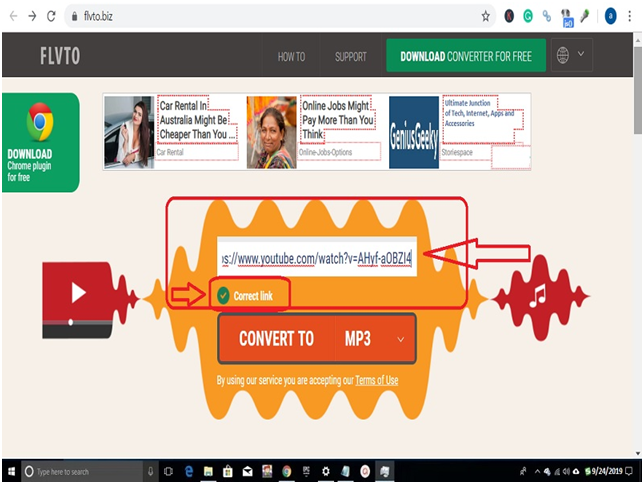The image size is (644, 484).
Task: Open Settings gear on the taskbar
Action: pos(326,471)
